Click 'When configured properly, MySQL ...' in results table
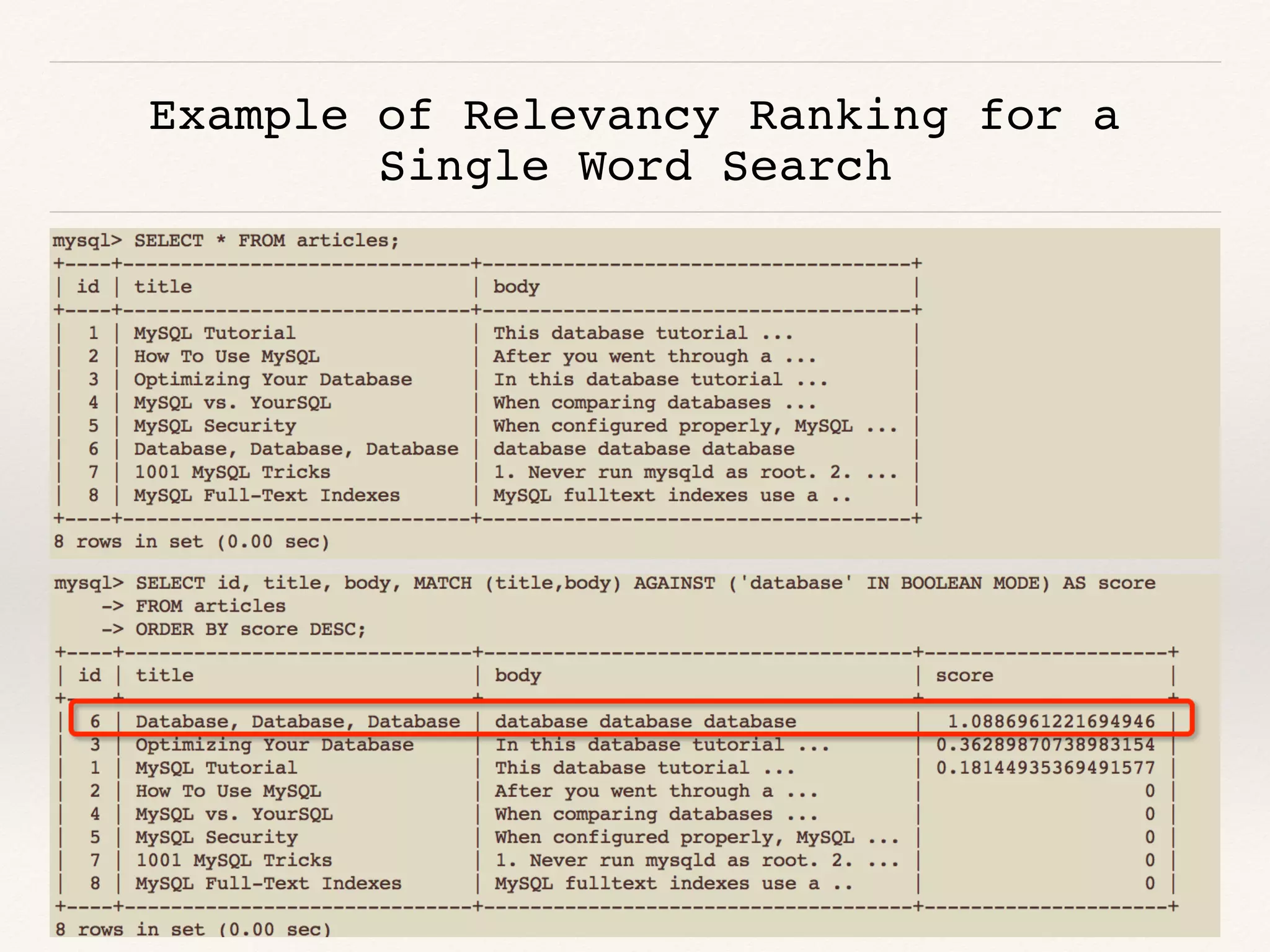Screen dimensions: 1270x952 pyautogui.click(x=697, y=837)
